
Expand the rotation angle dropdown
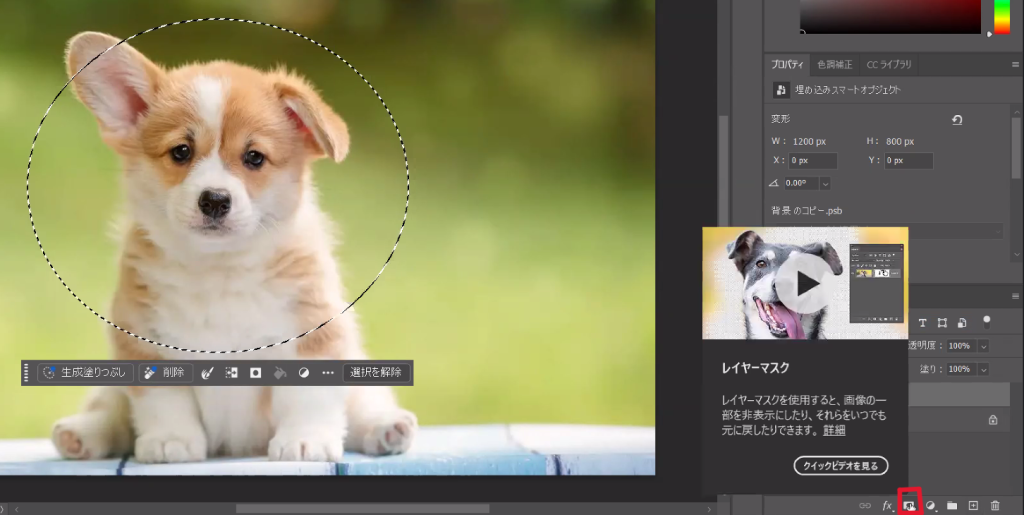tap(825, 184)
